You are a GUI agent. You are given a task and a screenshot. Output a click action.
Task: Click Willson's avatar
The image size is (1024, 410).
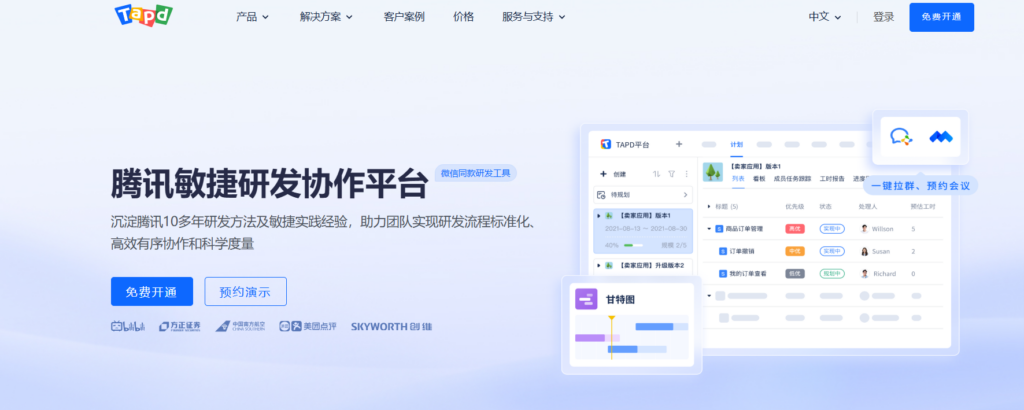coord(865,229)
